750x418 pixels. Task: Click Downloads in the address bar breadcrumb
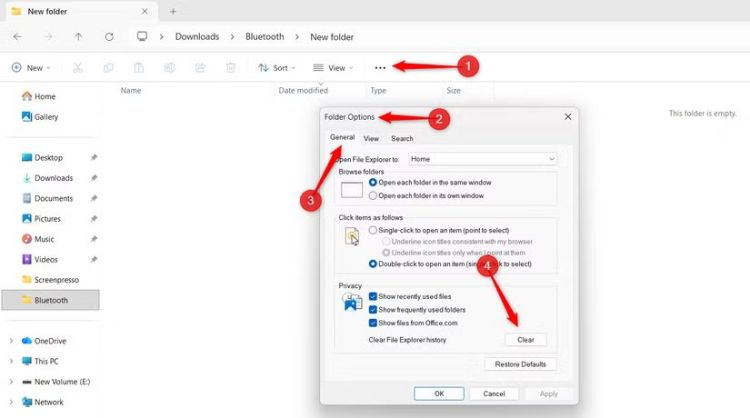point(197,37)
